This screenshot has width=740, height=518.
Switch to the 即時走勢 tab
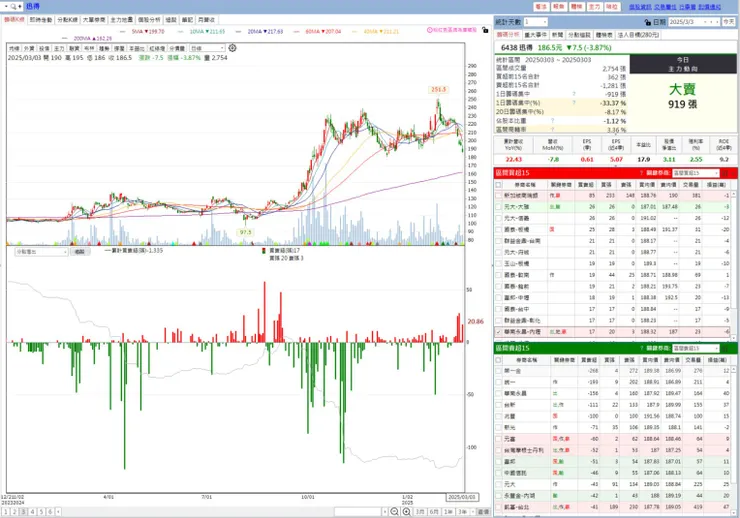tap(41, 20)
